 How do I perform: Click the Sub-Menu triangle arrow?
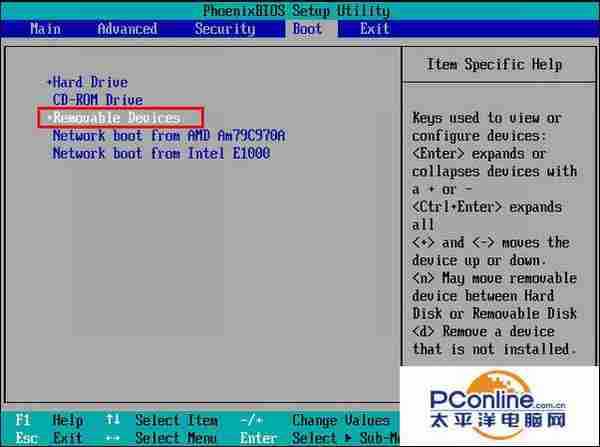pyautogui.click(x=347, y=438)
